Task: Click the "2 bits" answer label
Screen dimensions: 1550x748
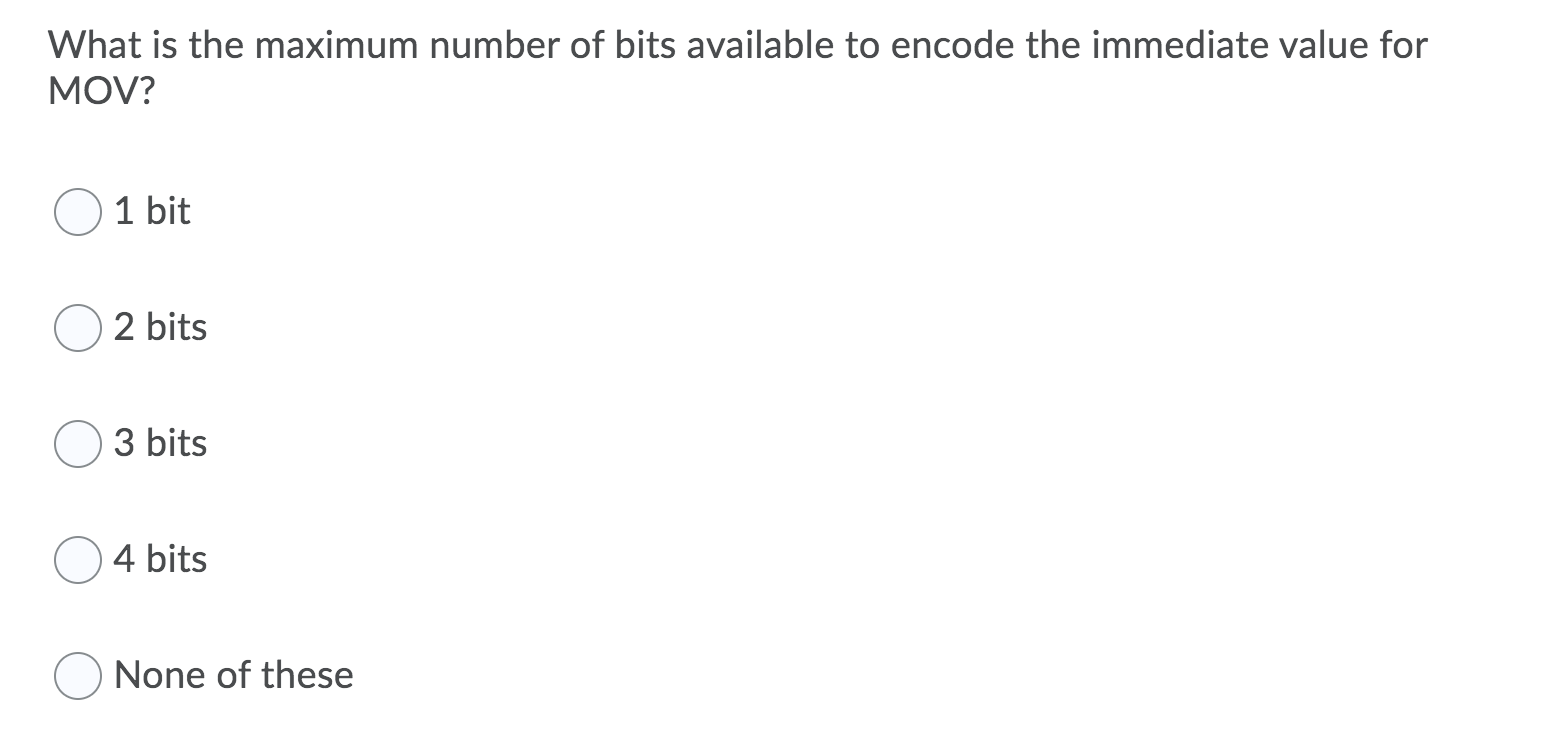Action: 161,327
